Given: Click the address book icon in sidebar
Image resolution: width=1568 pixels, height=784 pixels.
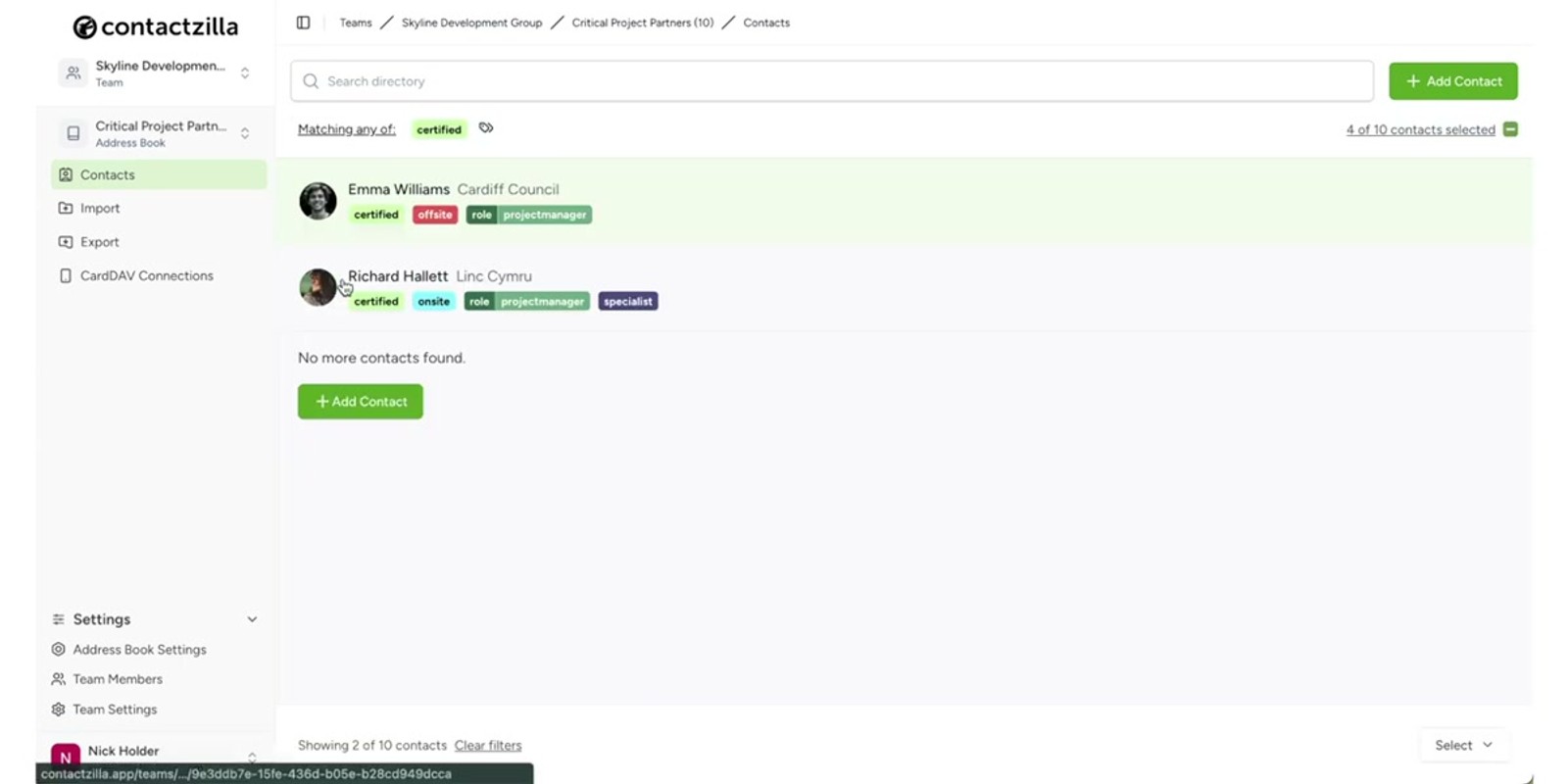Looking at the screenshot, I should click(x=73, y=133).
